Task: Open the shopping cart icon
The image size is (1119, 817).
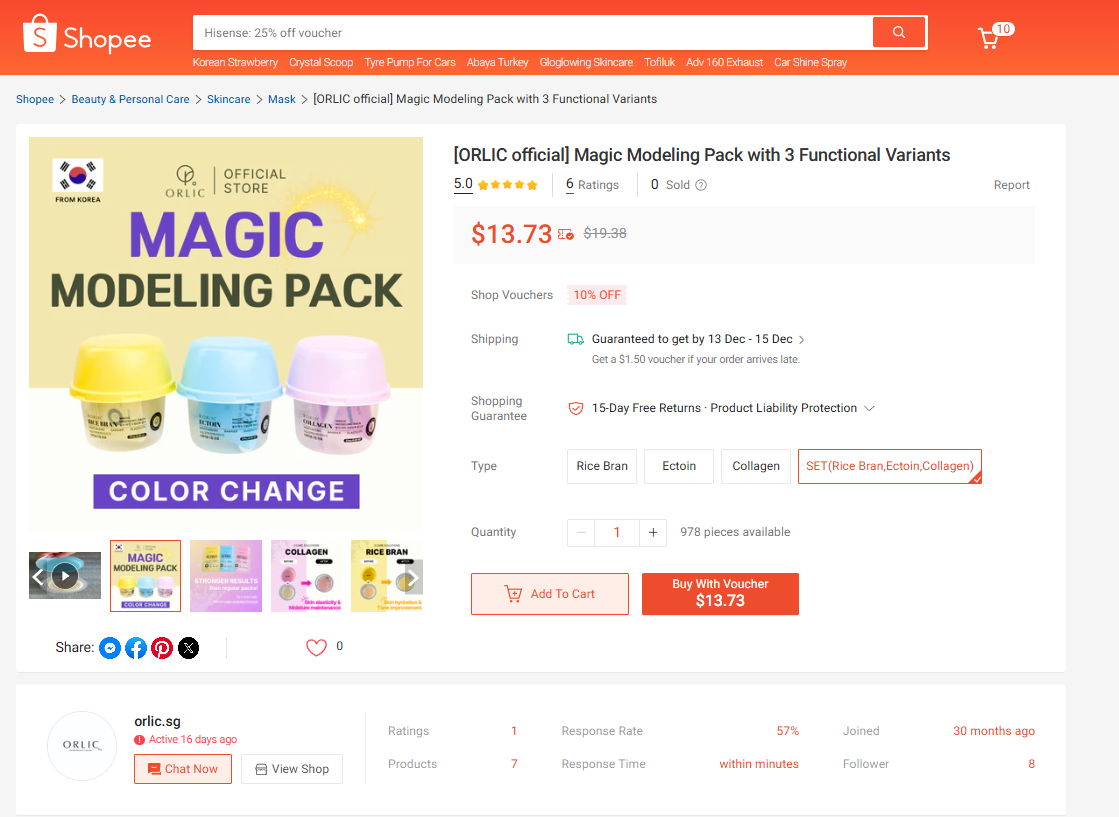Action: point(989,38)
